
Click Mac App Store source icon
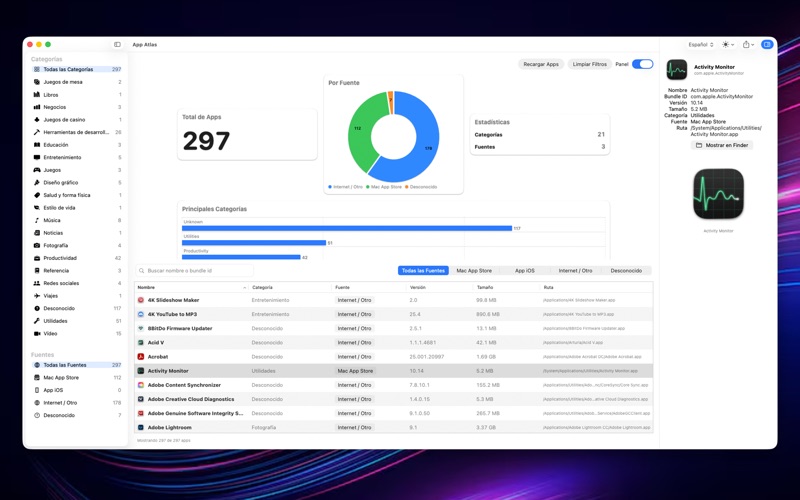pos(37,378)
